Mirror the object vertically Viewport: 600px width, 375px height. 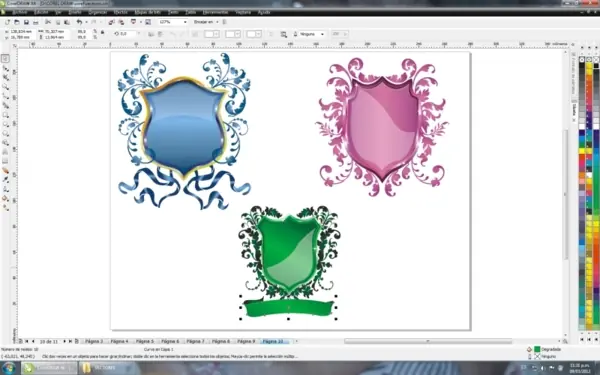(160, 34)
